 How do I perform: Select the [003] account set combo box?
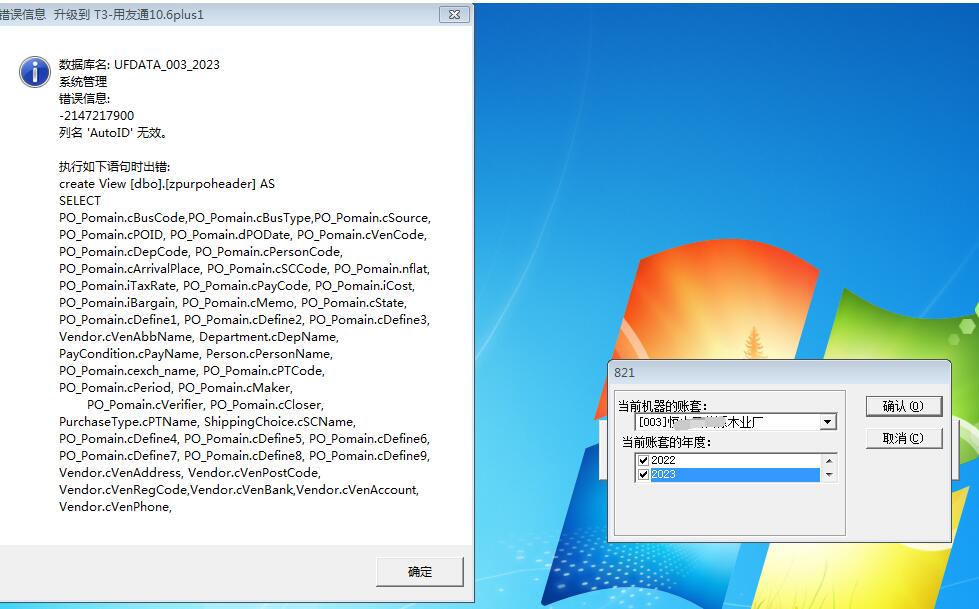[735, 422]
